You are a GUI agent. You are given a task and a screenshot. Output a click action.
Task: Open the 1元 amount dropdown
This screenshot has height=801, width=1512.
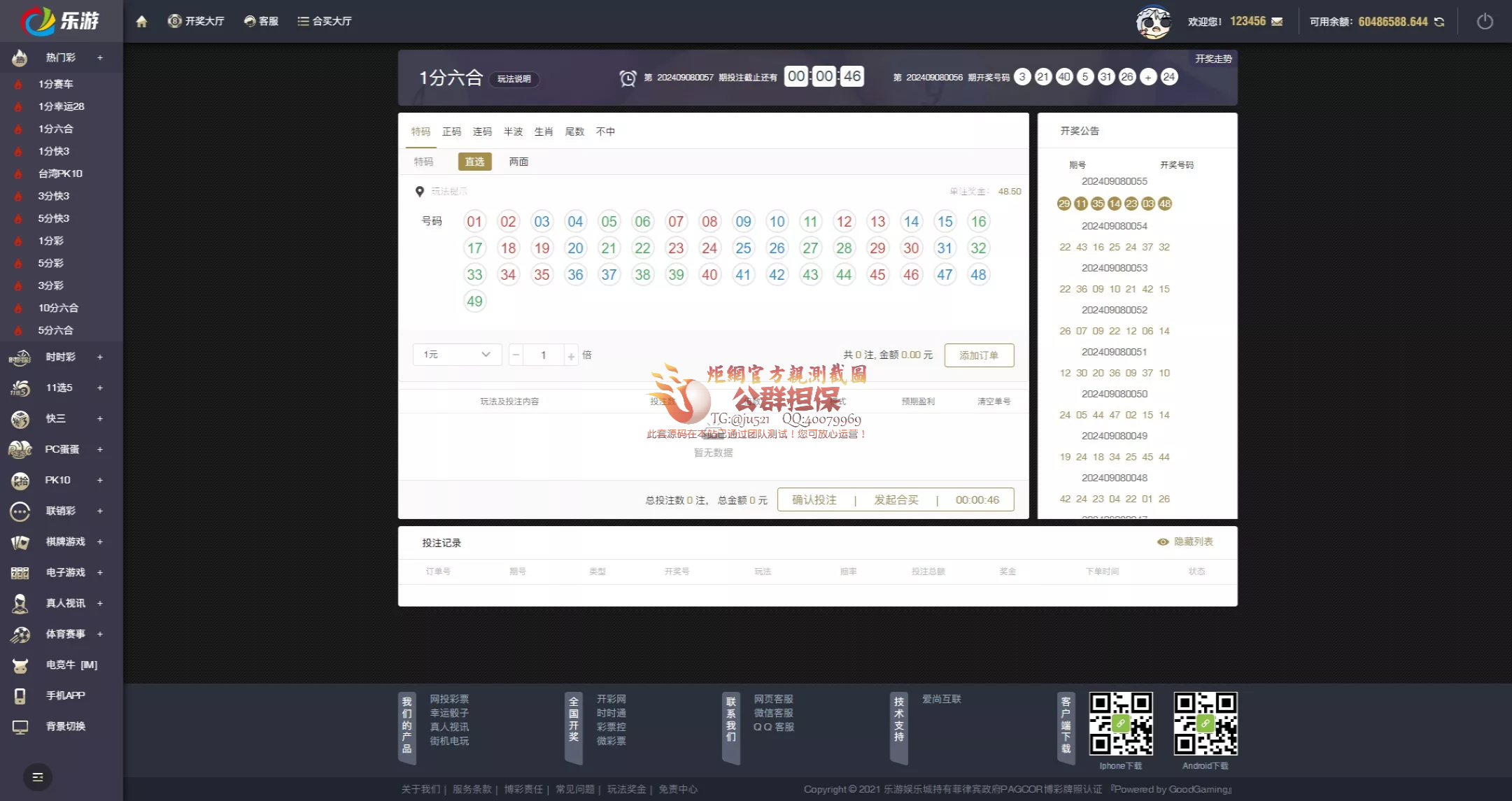pos(456,355)
